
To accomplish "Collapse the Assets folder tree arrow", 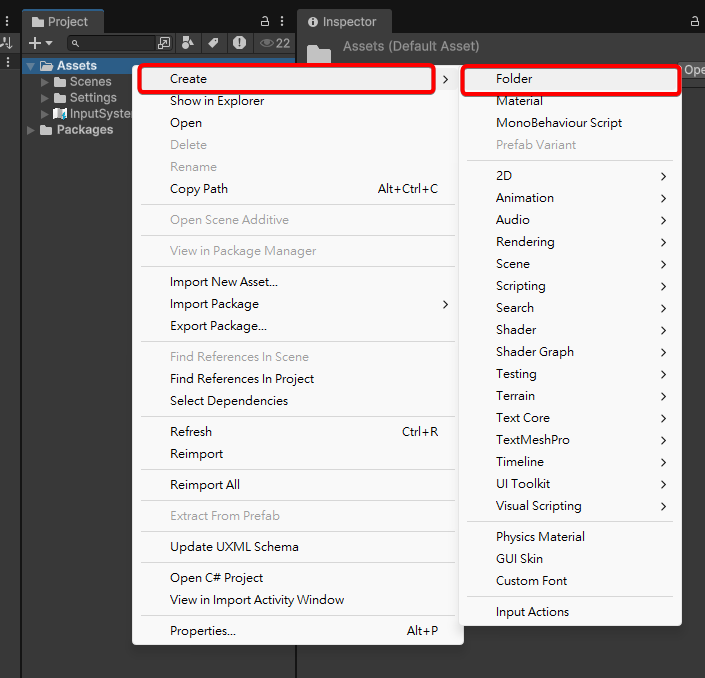I will click(x=31, y=66).
